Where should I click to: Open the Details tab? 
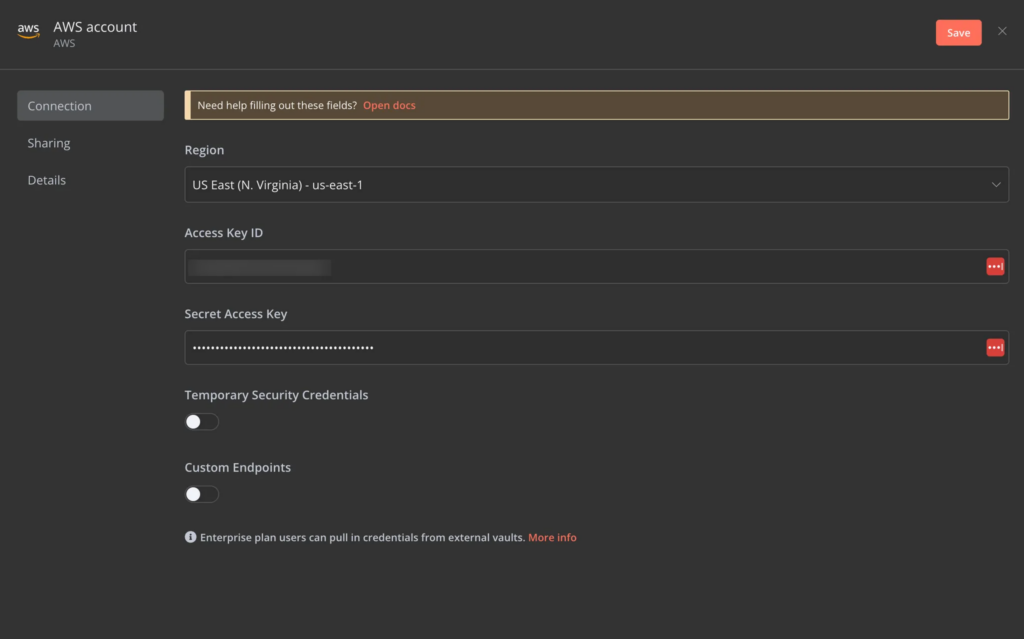pyautogui.click(x=46, y=180)
